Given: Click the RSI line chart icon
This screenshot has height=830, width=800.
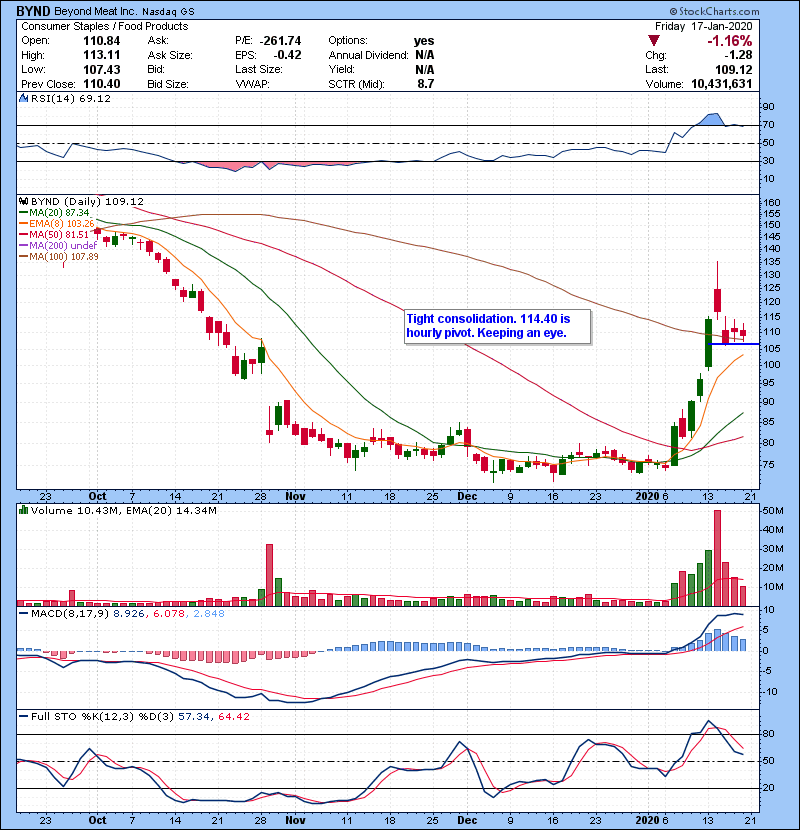Looking at the screenshot, I should 23,98.
